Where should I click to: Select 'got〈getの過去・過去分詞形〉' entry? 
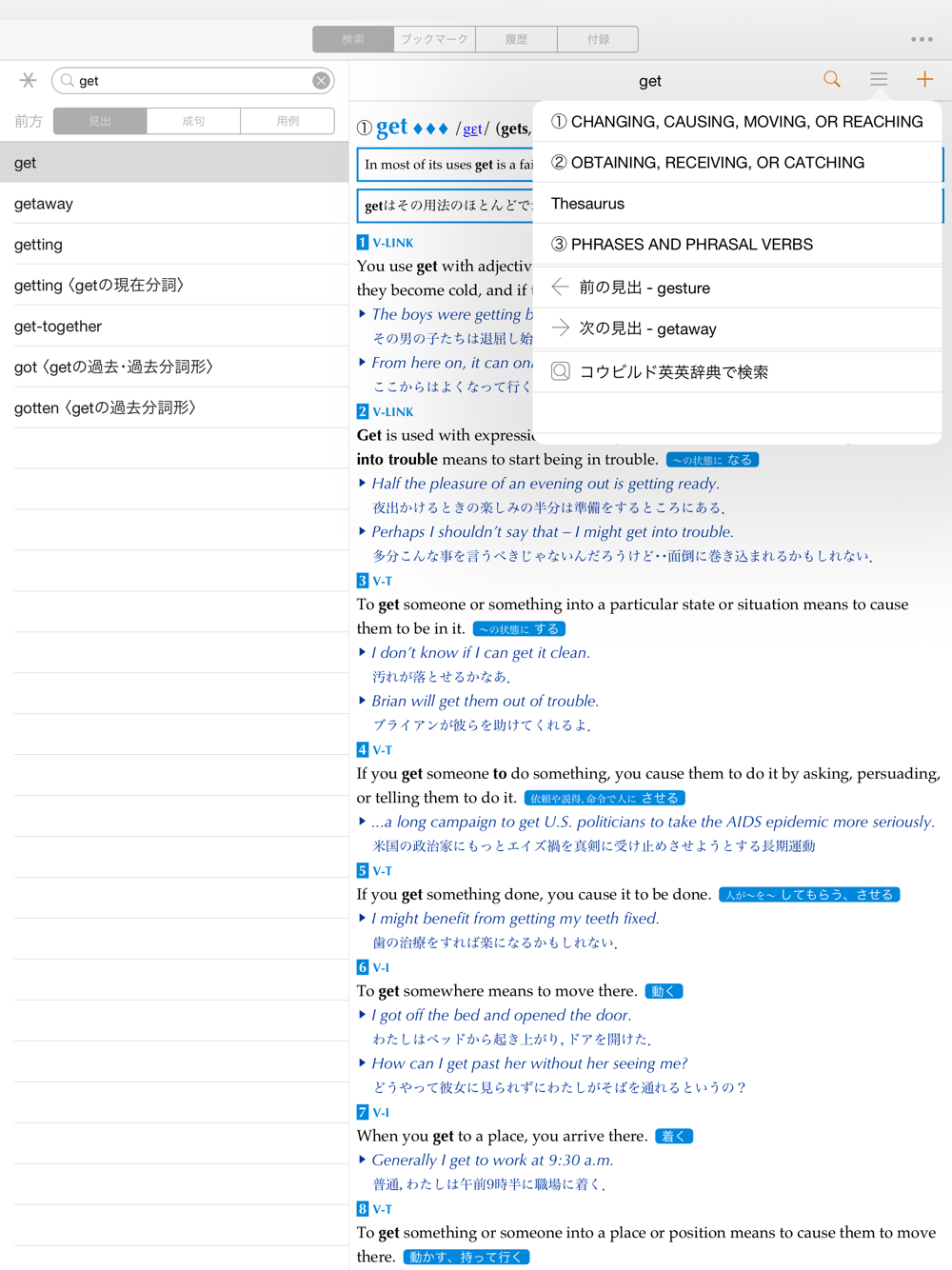pos(174,367)
